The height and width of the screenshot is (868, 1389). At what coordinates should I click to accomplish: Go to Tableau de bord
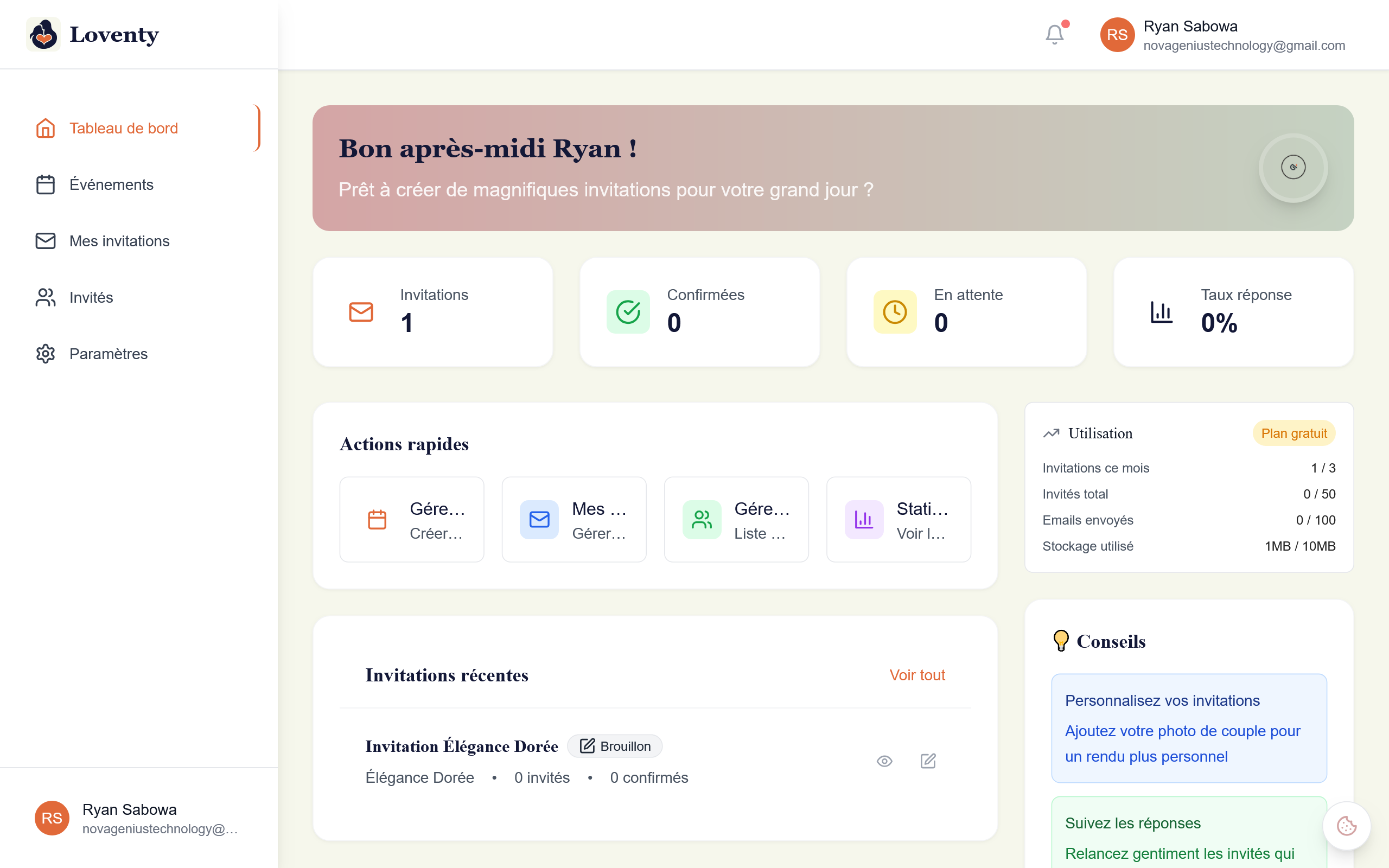pos(123,128)
